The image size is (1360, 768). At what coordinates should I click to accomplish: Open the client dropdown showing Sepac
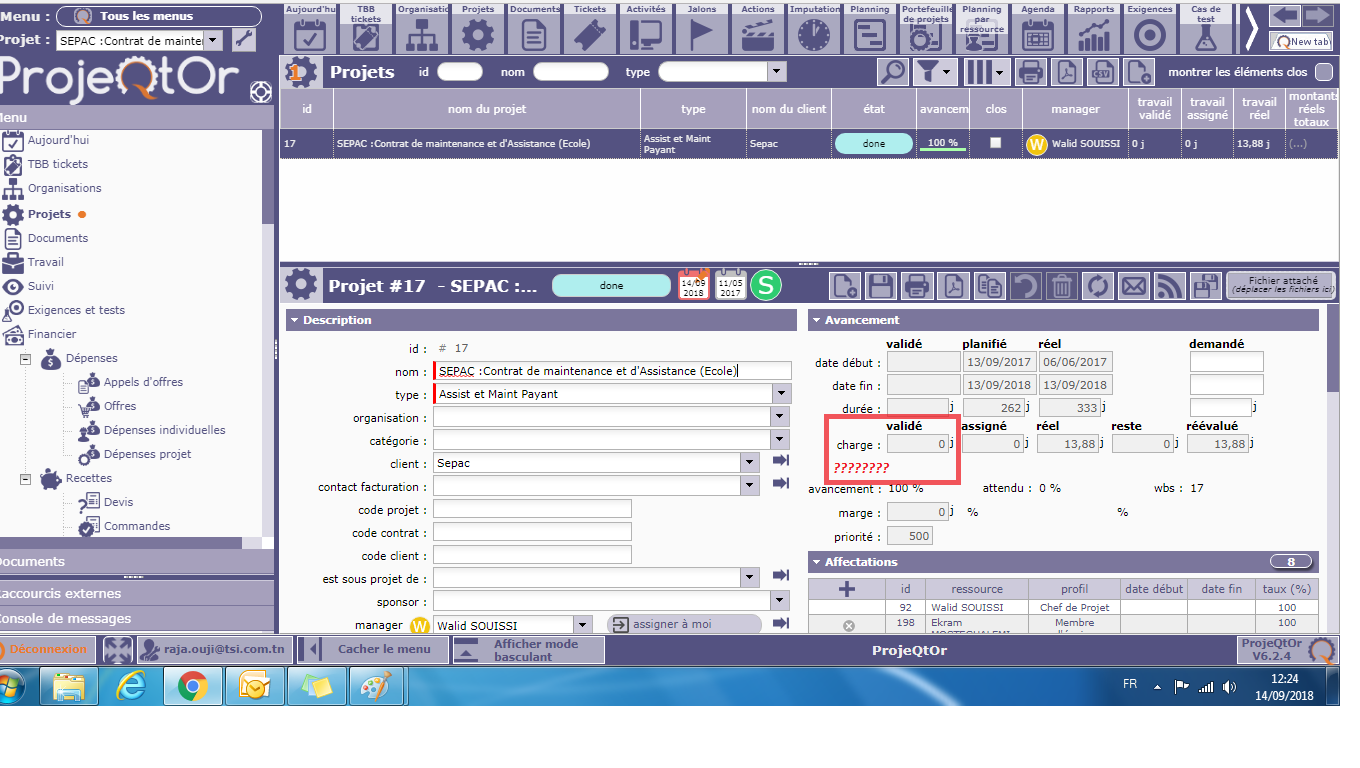749,463
